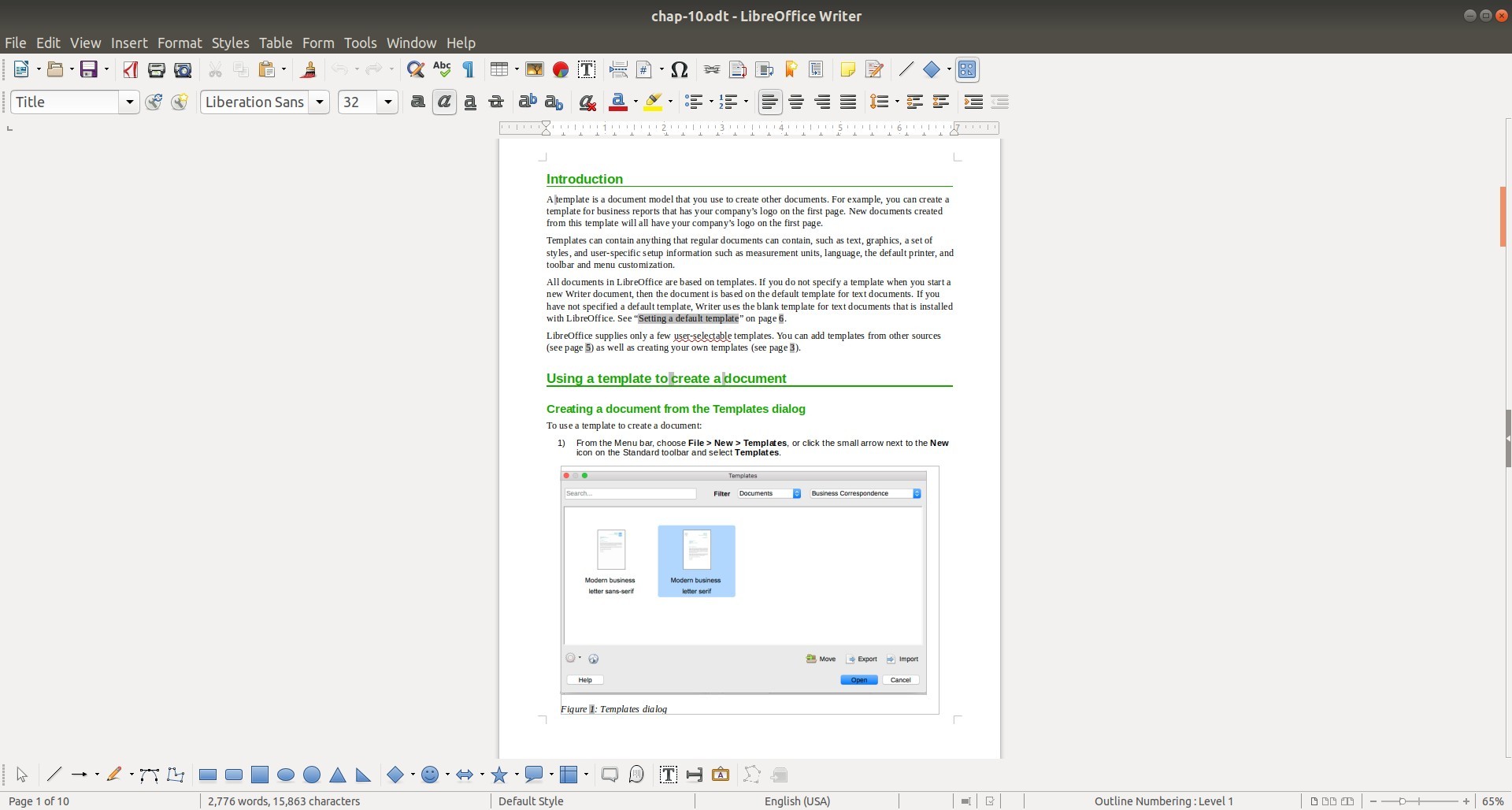Toggle Print Preview icon

click(183, 69)
